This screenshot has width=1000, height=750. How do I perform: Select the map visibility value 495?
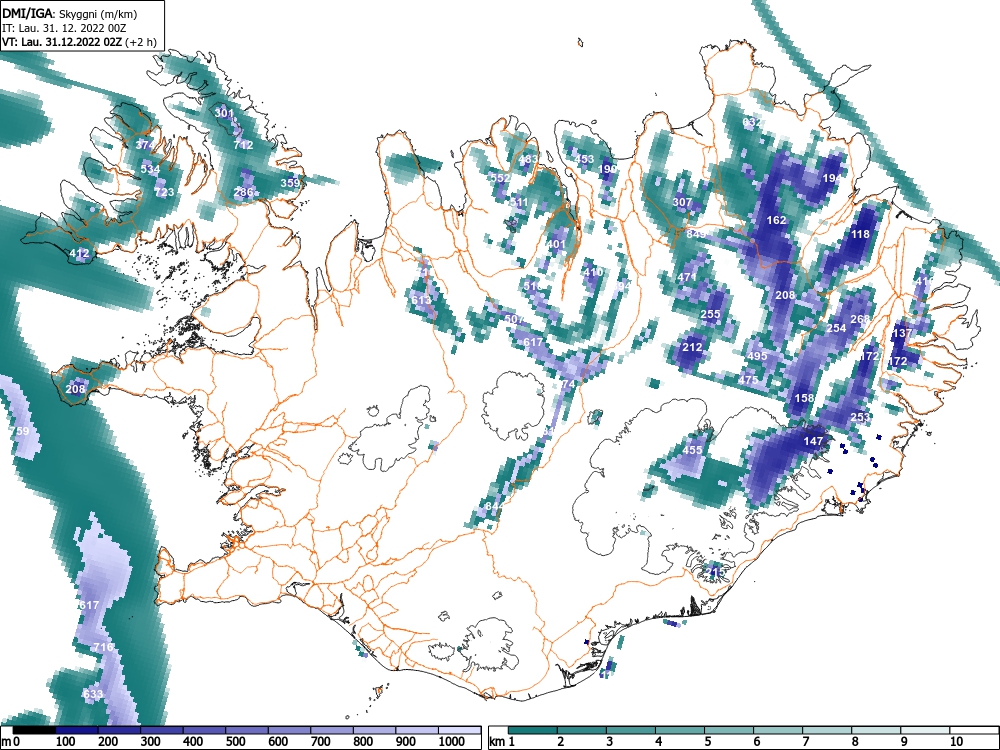point(757,356)
